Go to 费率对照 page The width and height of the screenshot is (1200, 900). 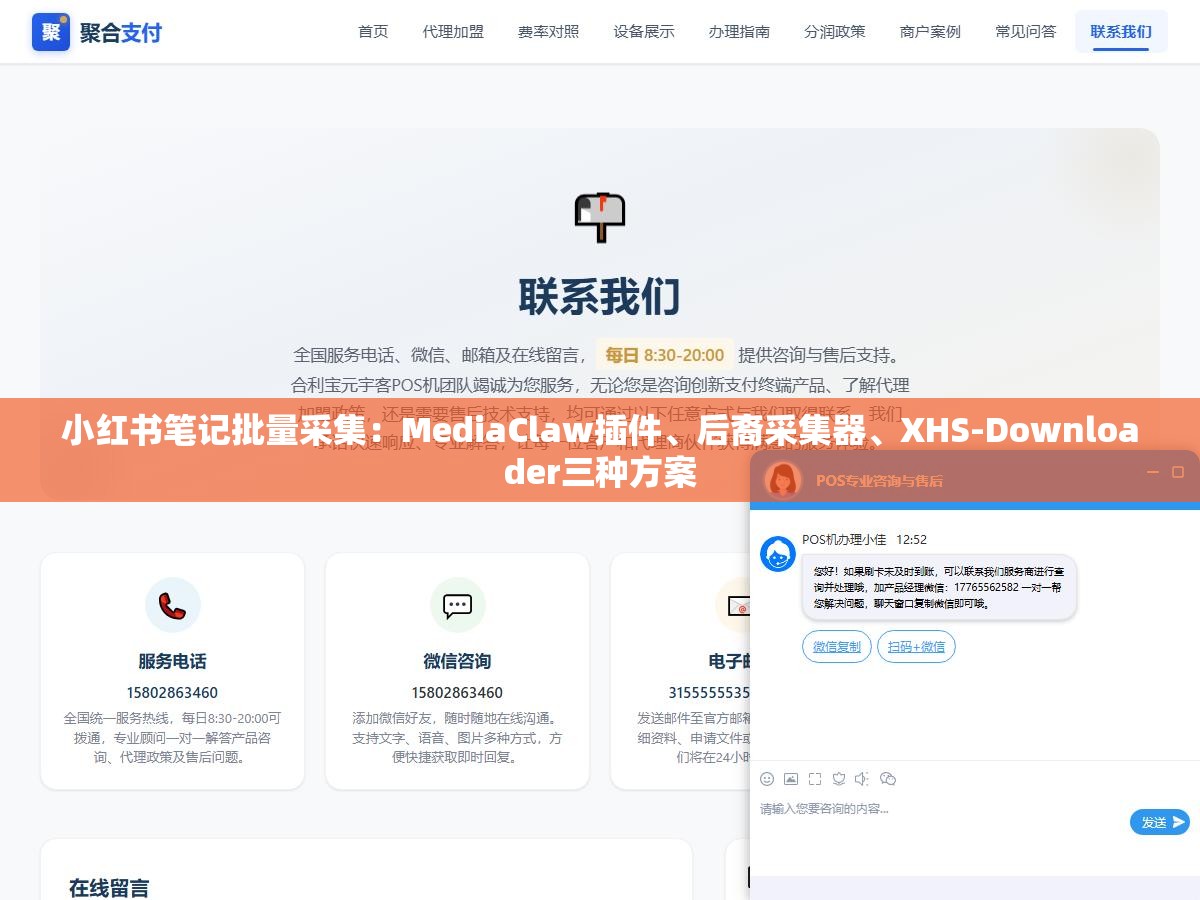[548, 32]
